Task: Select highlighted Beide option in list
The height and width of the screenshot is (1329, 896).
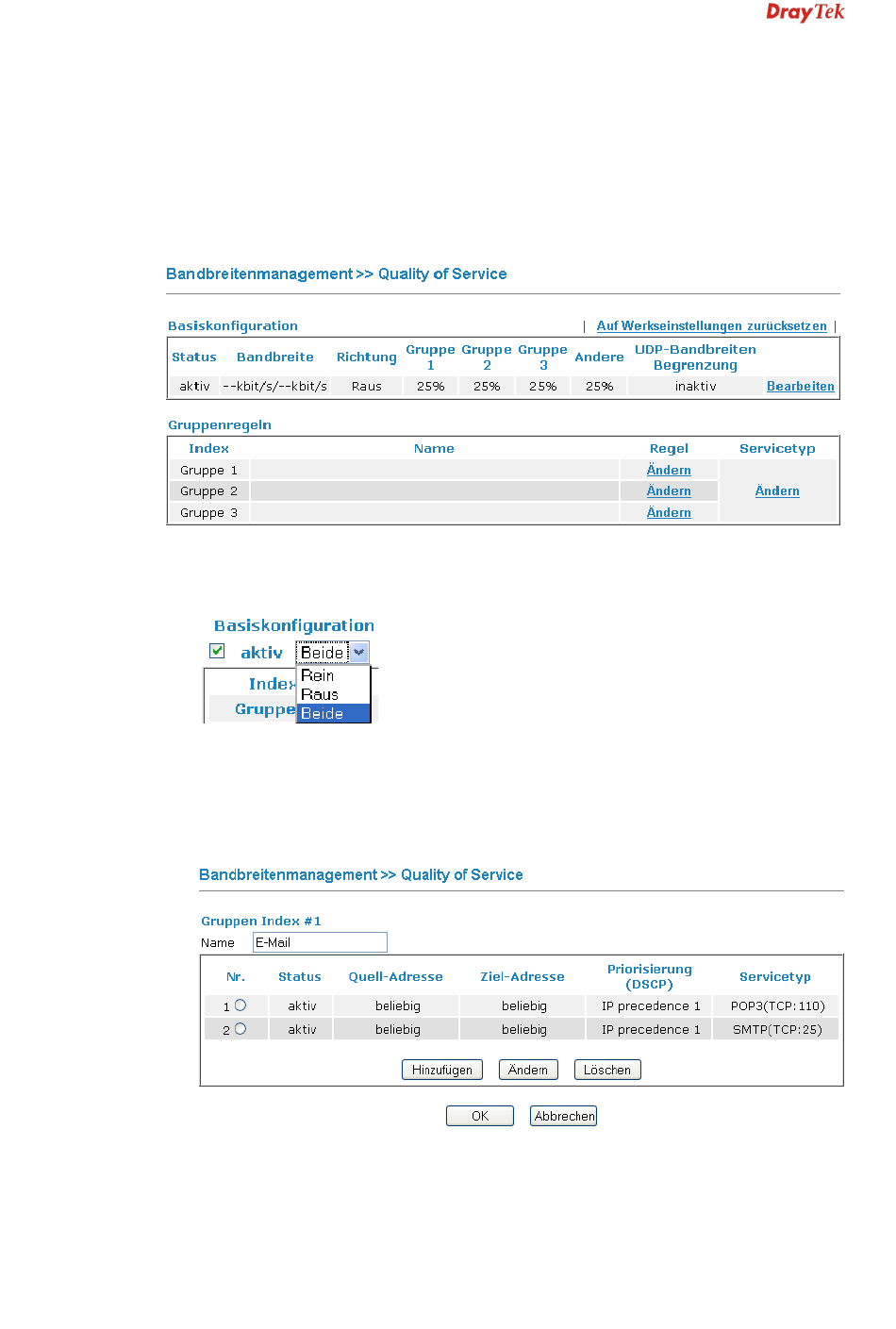Action: tap(333, 714)
